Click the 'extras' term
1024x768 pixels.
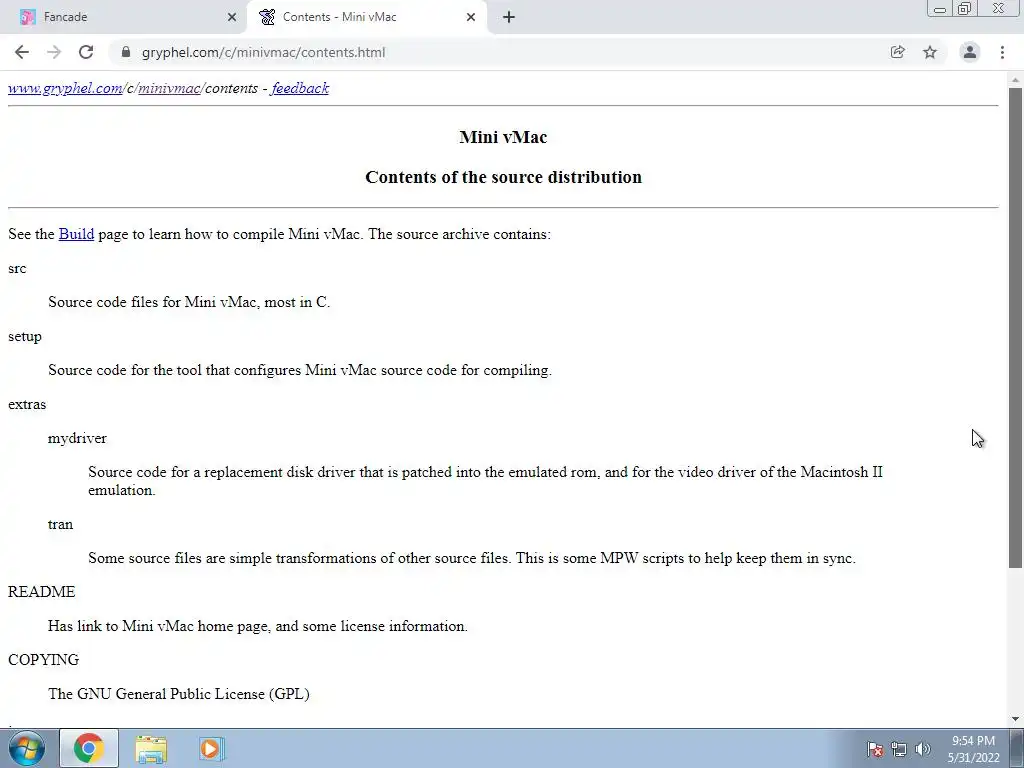(x=27, y=404)
